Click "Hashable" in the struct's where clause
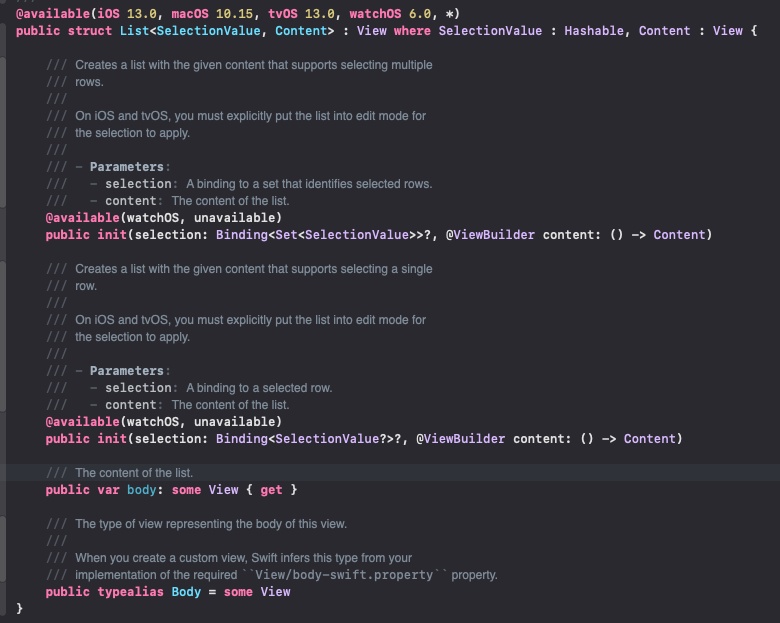Viewport: 780px width, 623px height. pyautogui.click(x=593, y=31)
